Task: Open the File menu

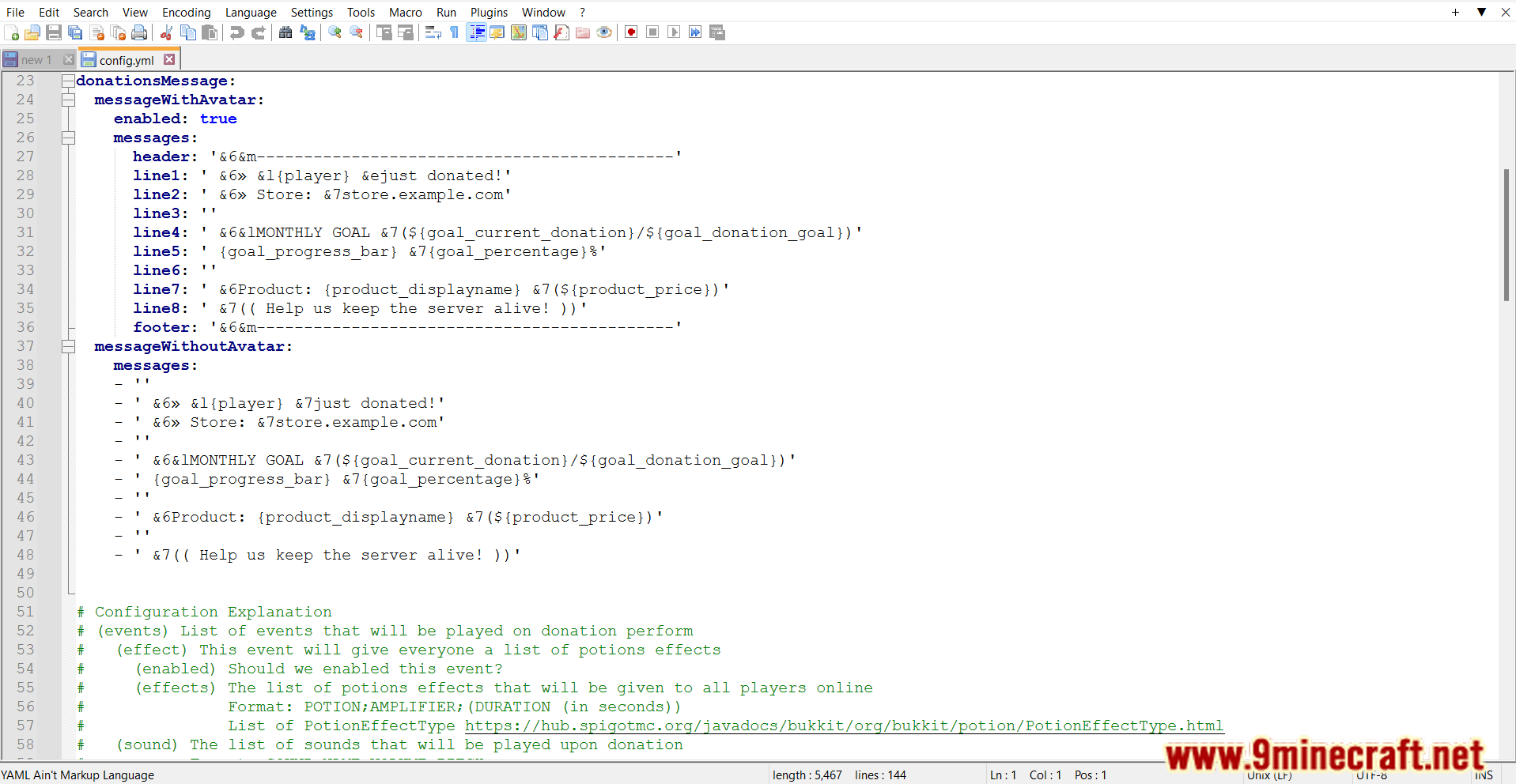Action: 15,12
